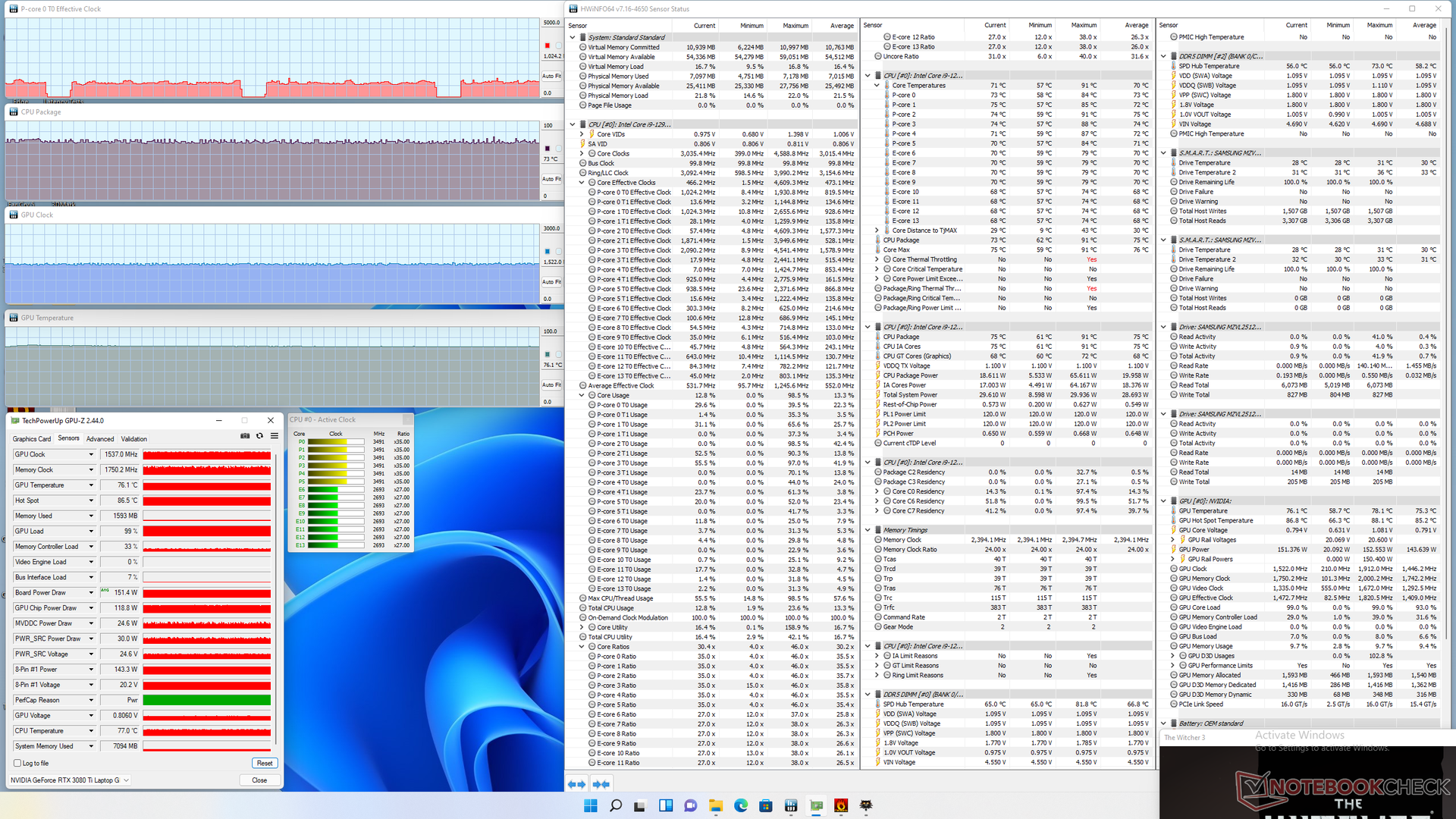Click HWiNFO collapse columns arrows button
Viewport: 1456px width, 819px height.
point(601,784)
